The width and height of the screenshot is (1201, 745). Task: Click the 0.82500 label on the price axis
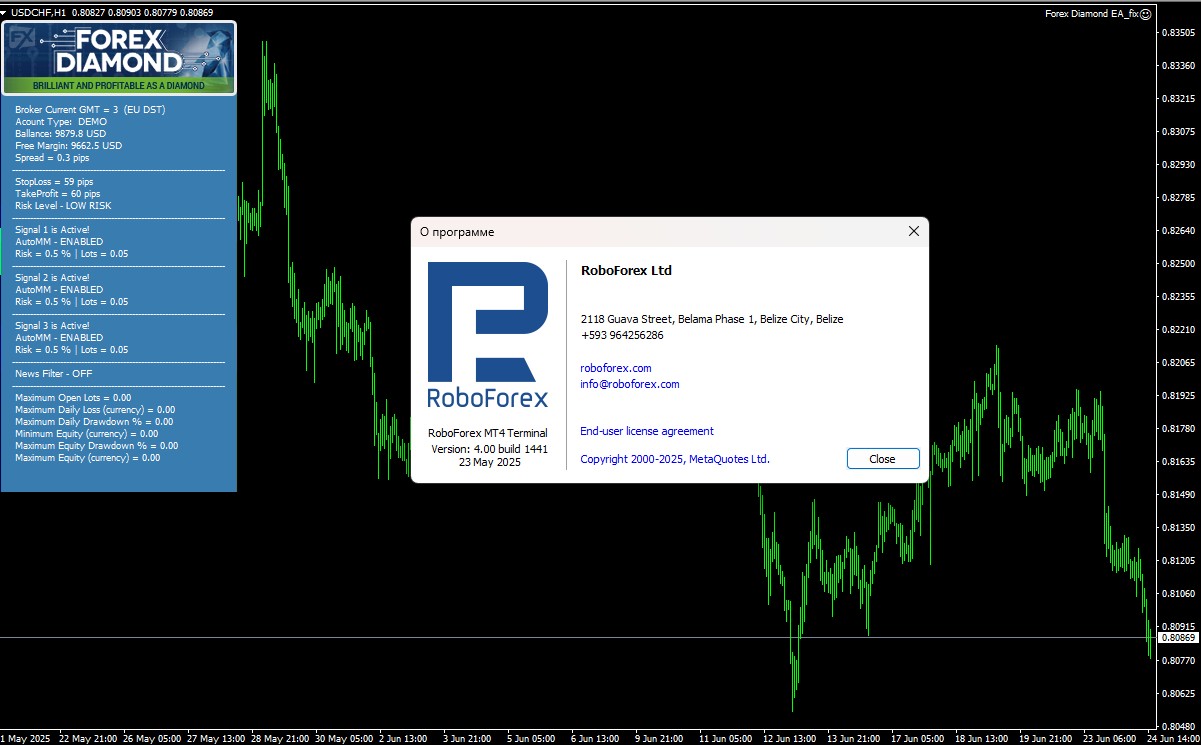(x=1178, y=264)
